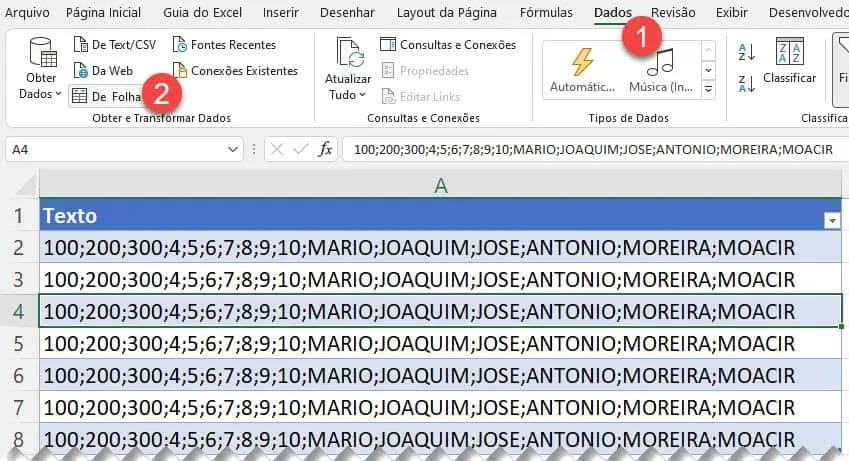Sort ascending with the A-Z icon

point(747,53)
